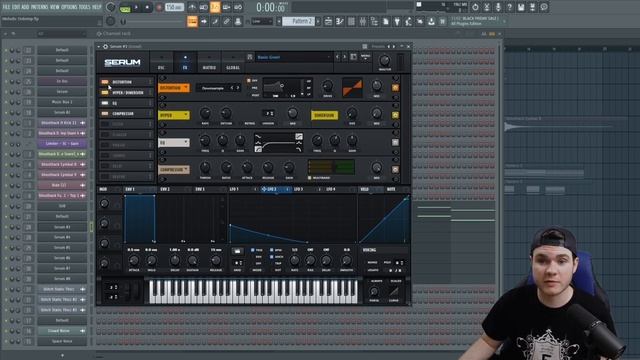Select the Crowd Noise channel button

(x=62, y=331)
